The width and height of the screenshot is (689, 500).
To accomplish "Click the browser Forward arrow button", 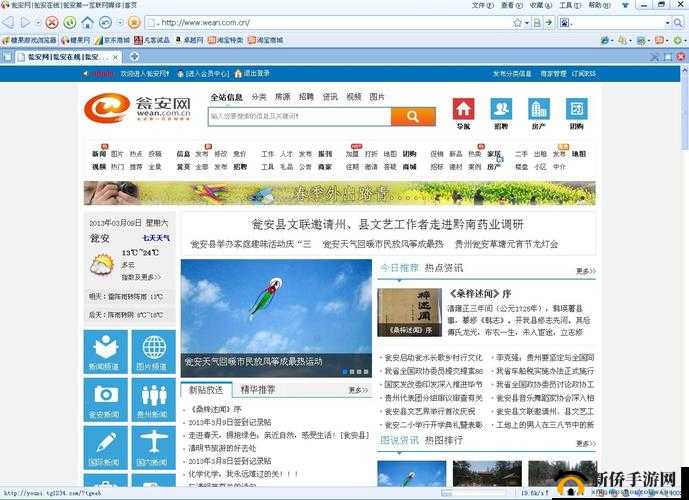I will 25,22.
